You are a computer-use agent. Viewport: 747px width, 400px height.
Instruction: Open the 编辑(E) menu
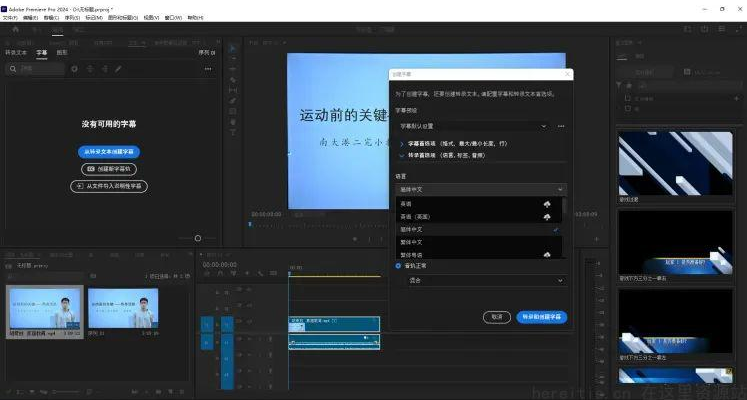click(x=30, y=18)
